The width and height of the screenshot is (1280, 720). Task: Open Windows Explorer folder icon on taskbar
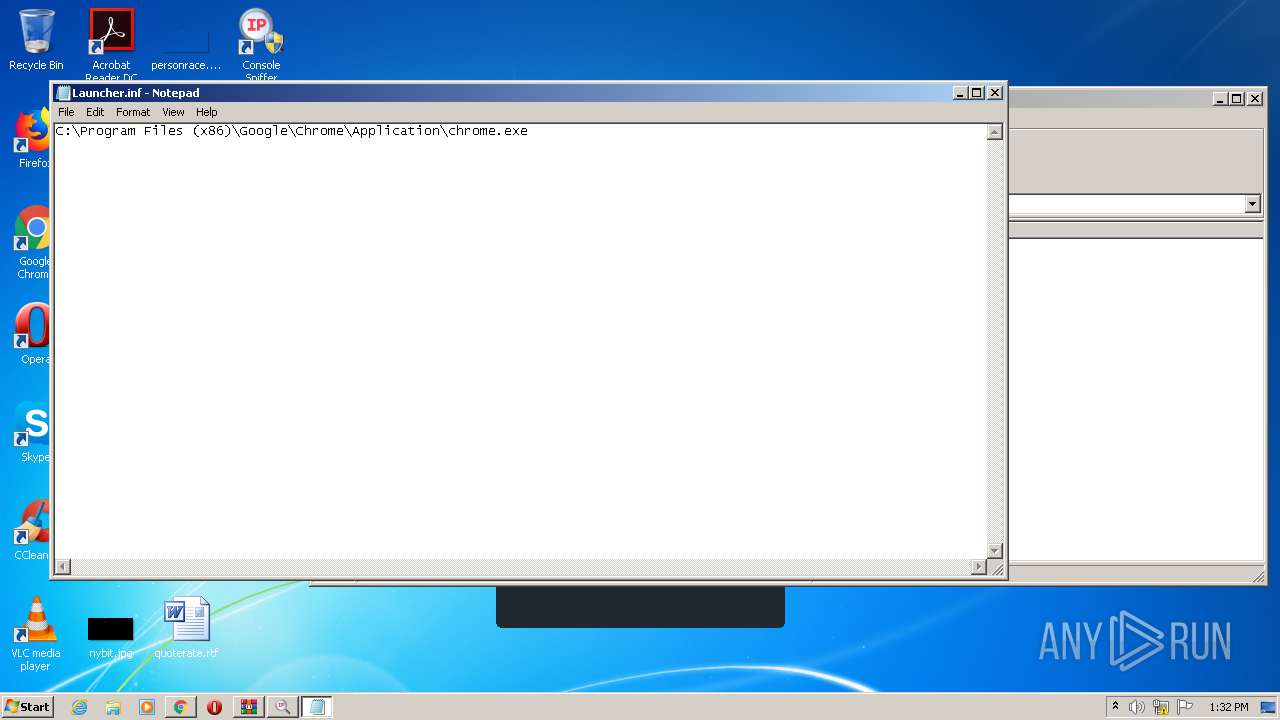point(113,707)
